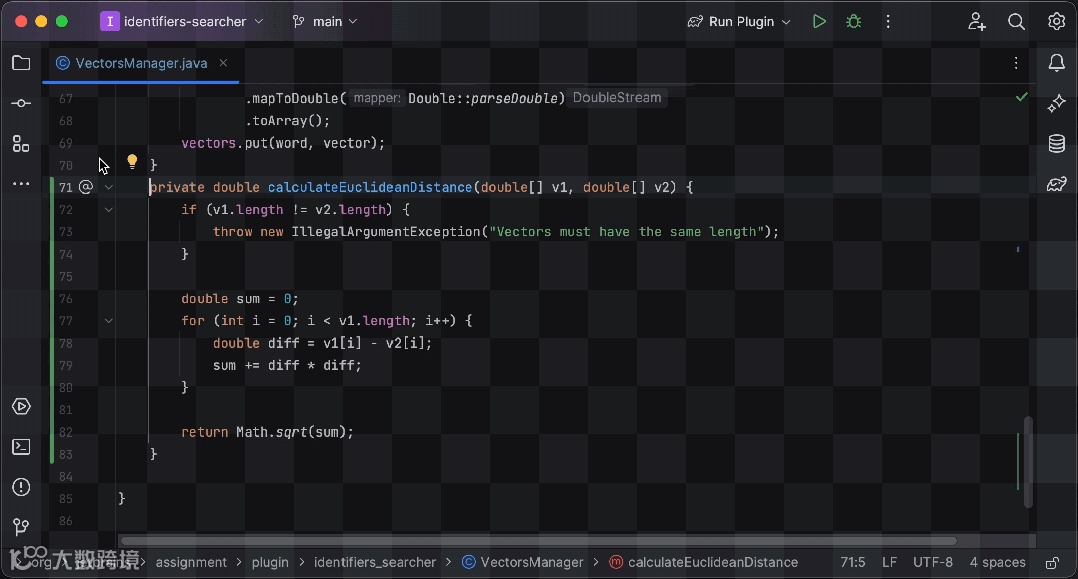Click Math.sqrt(sum) return statement
The image size is (1078, 579).
[x=267, y=433]
